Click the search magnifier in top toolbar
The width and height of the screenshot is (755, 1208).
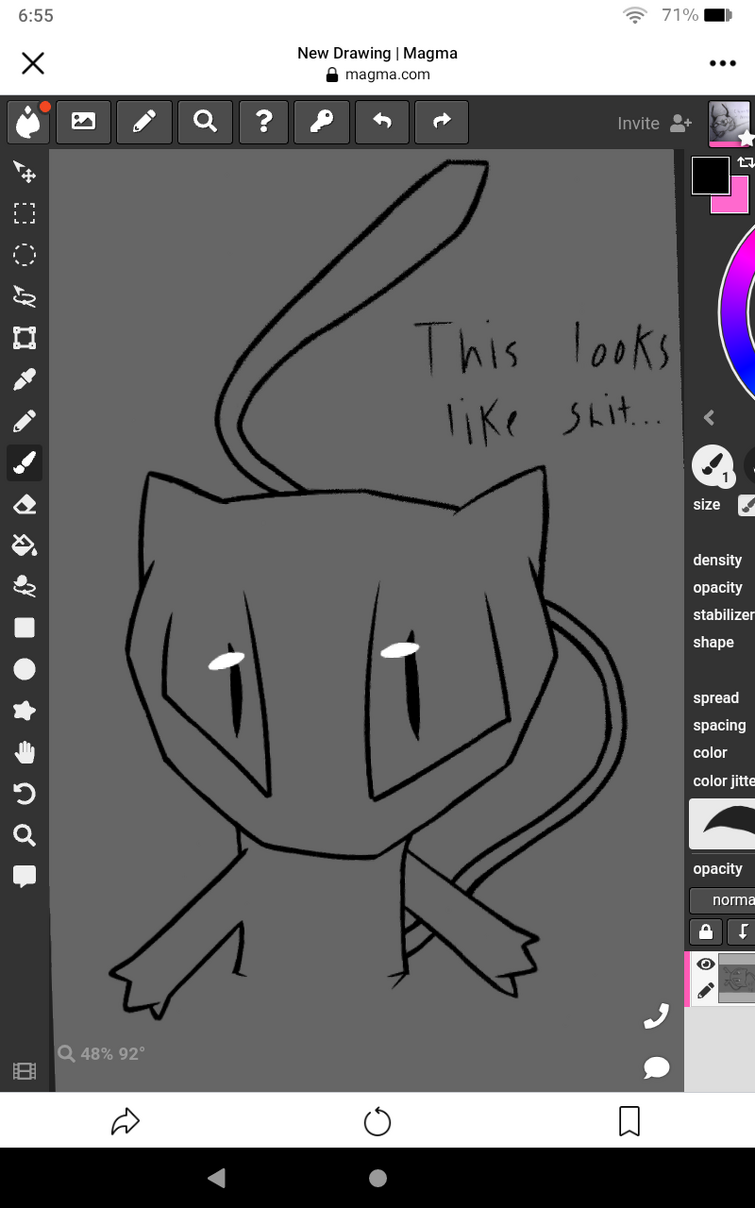(205, 122)
